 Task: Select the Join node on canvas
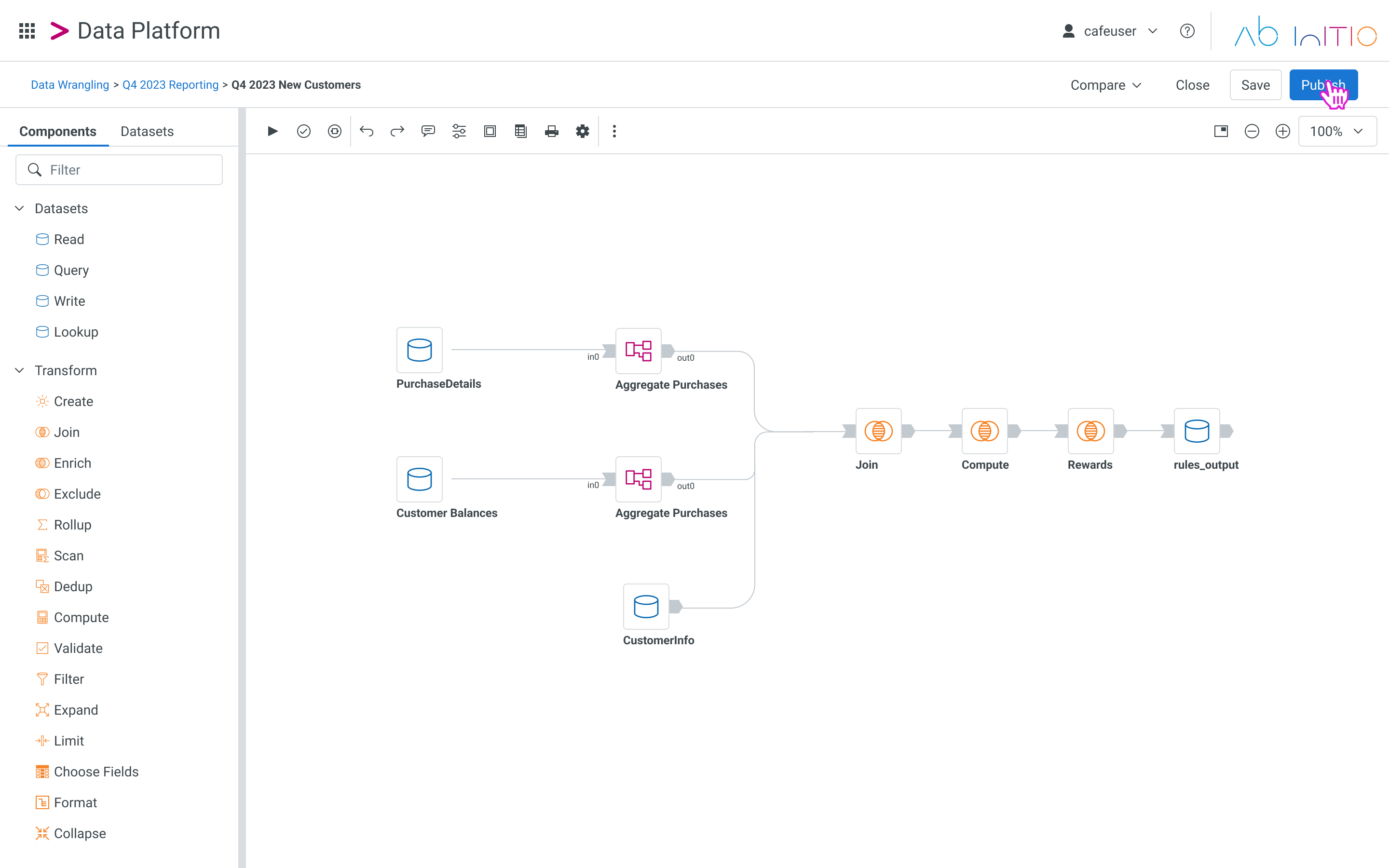pos(879,431)
